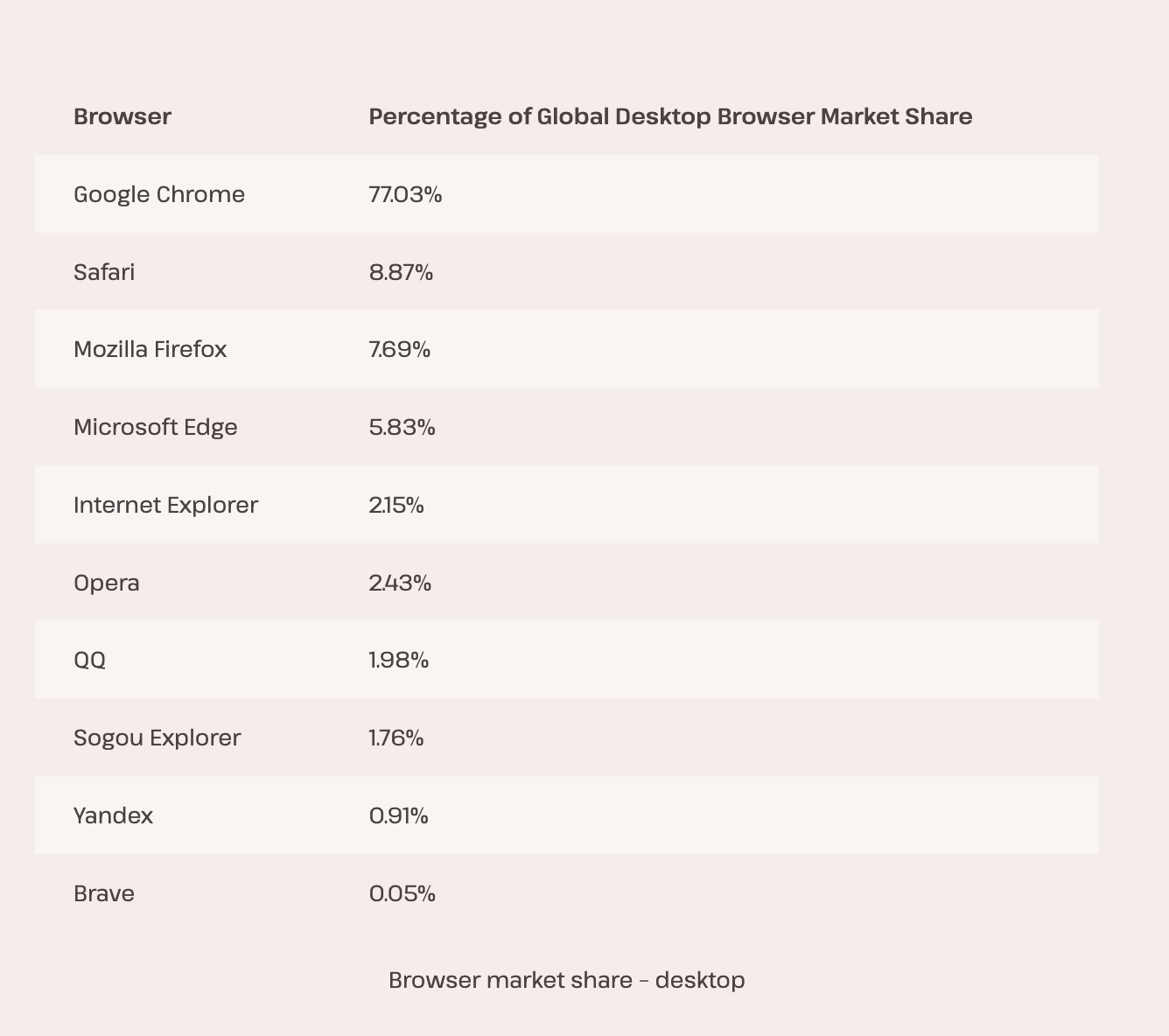
Task: Select the Internet Explorer row label
Action: tap(166, 505)
